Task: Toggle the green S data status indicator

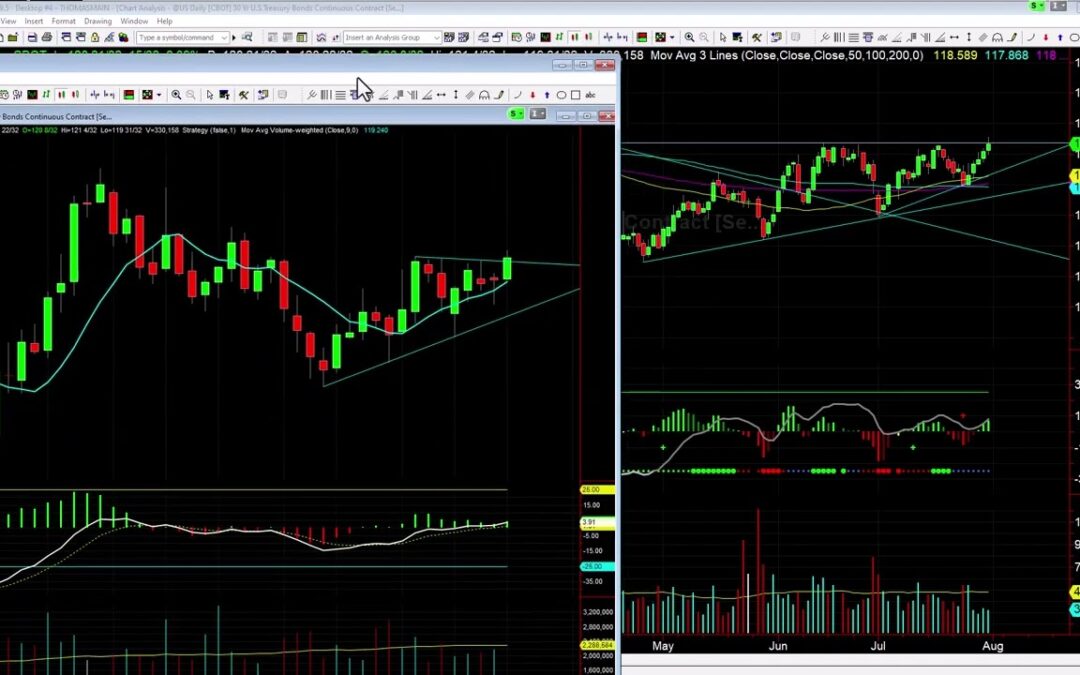Action: coord(514,114)
